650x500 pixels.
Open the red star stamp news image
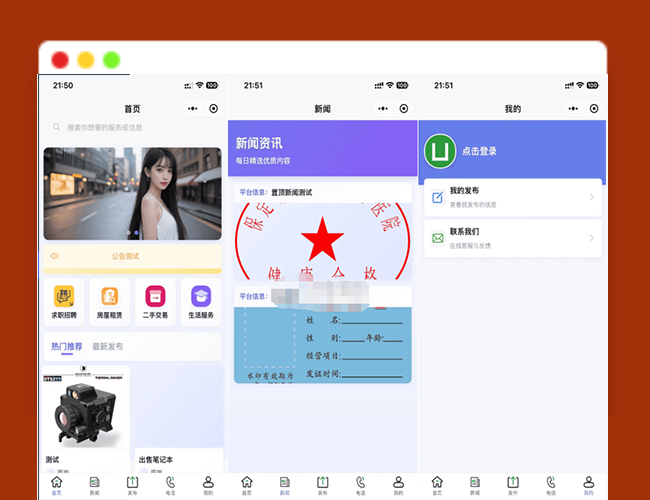[323, 241]
